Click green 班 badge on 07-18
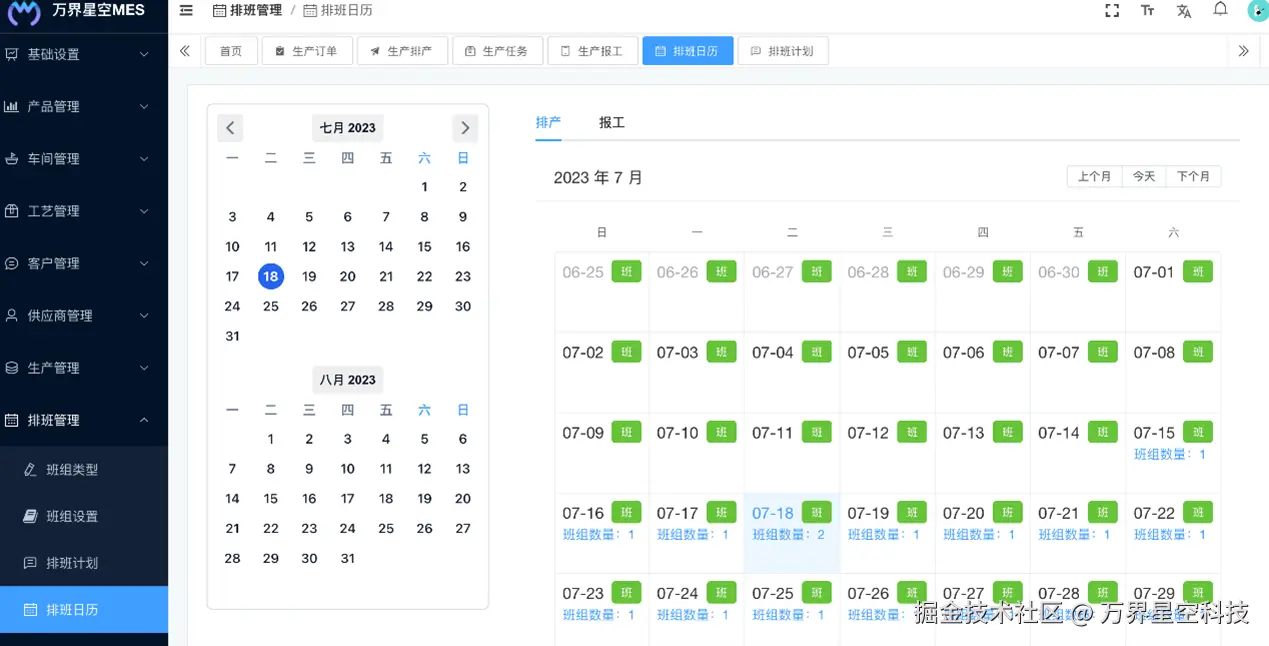 pyautogui.click(x=817, y=512)
